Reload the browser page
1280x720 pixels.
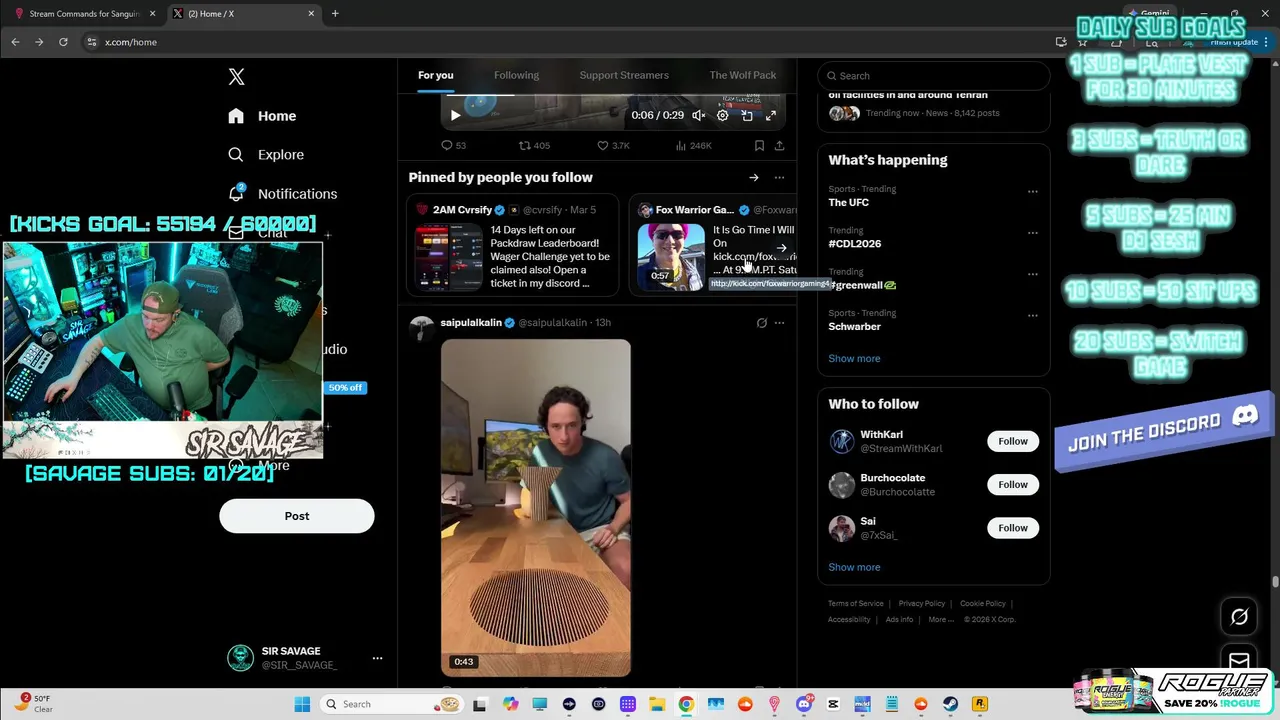[x=63, y=42]
